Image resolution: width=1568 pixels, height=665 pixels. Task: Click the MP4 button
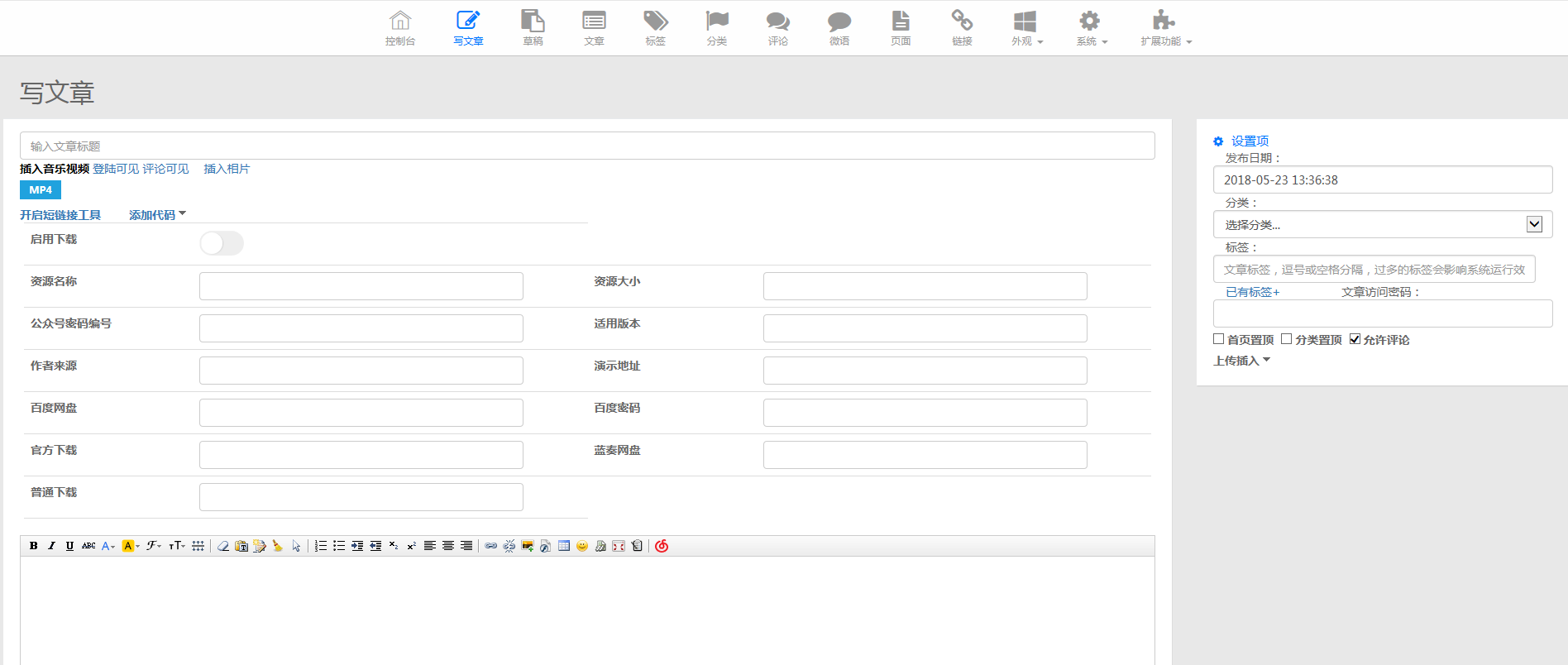pyautogui.click(x=41, y=190)
